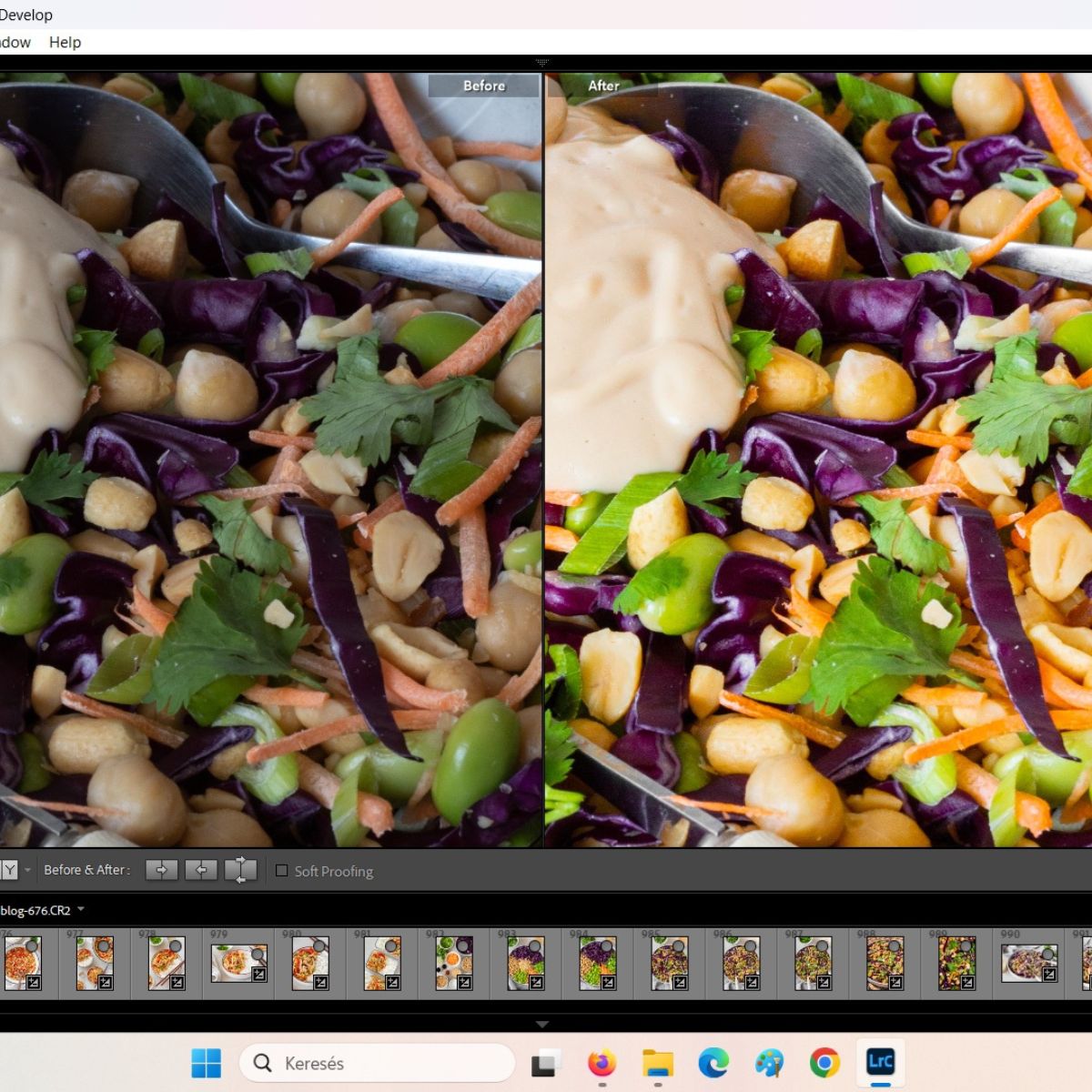Toggle quick collection marker on thumbnail 977
The image size is (1092, 1092).
tap(104, 946)
